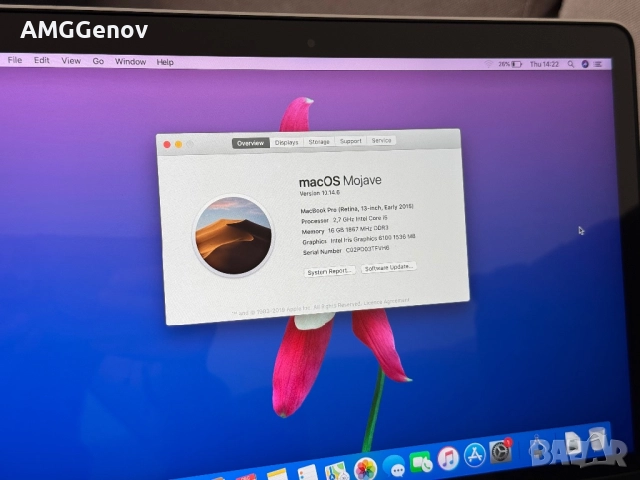Open Photos app in Dock
640x480 pixels.
click(365, 469)
